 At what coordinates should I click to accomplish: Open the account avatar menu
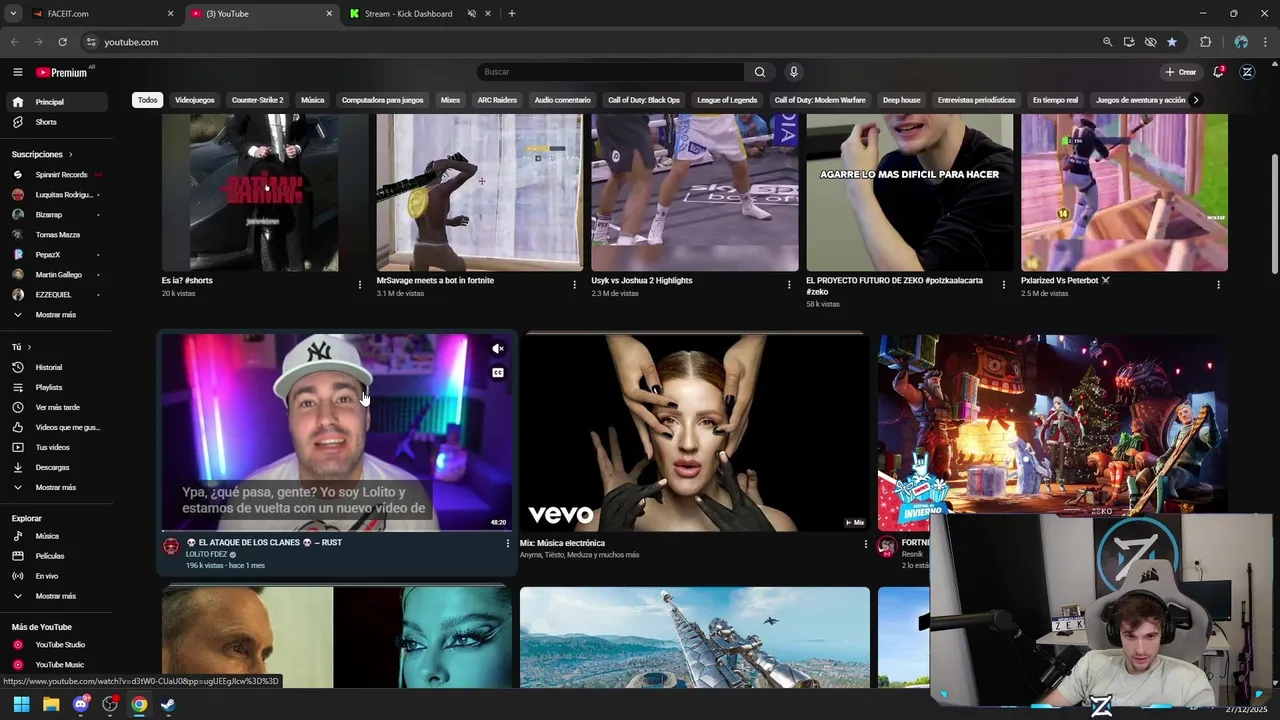point(1247,72)
